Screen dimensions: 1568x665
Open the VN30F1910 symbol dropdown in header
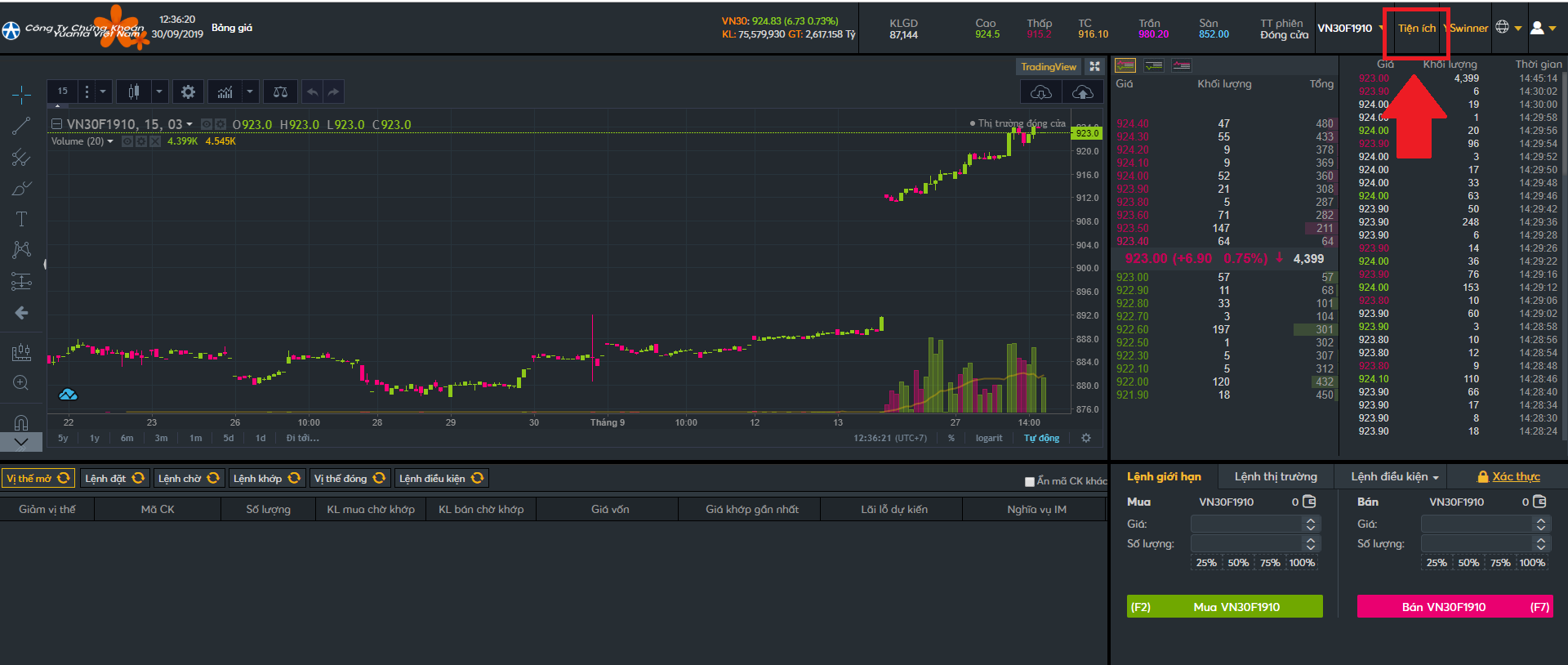(x=1382, y=28)
